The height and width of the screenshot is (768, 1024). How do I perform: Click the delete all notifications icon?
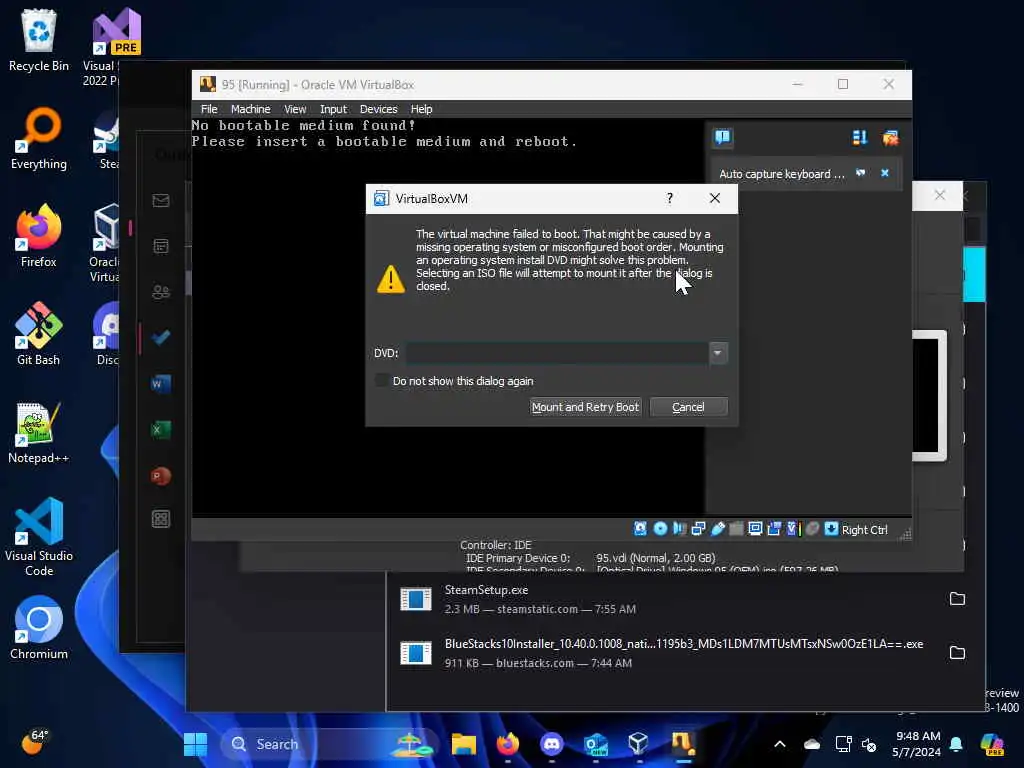pos(890,137)
